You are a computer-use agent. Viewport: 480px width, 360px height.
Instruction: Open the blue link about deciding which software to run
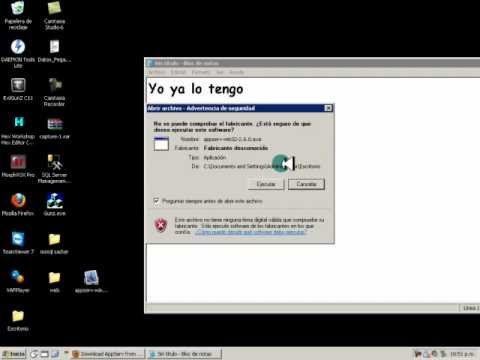[250, 232]
